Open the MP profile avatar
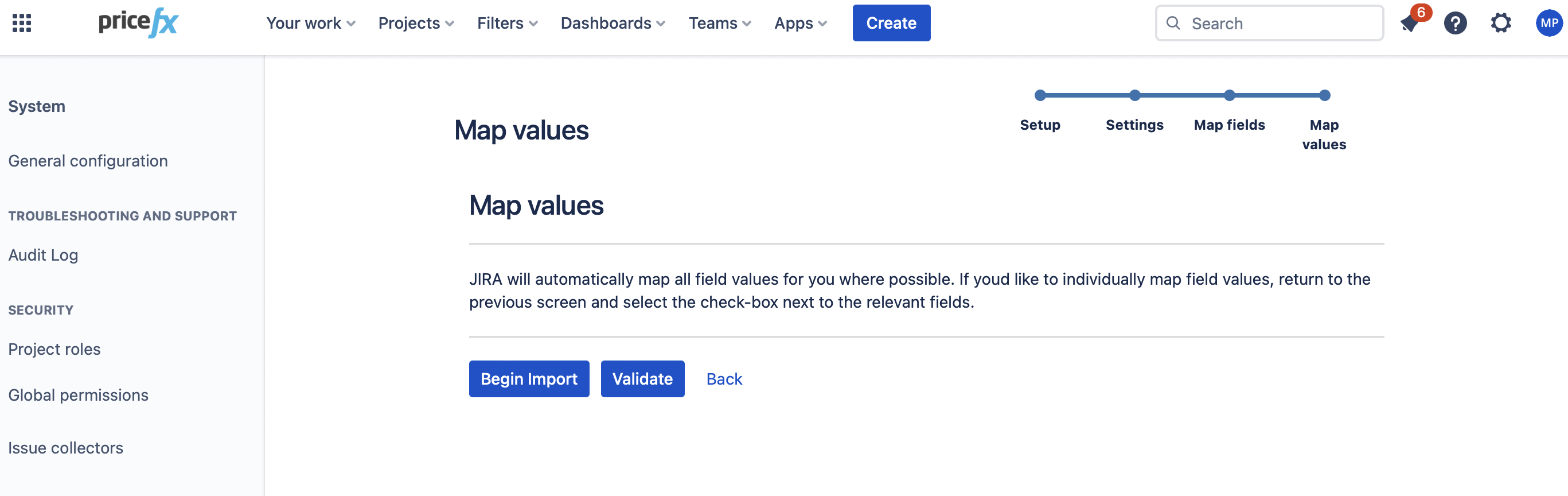The image size is (1568, 496). (1549, 23)
